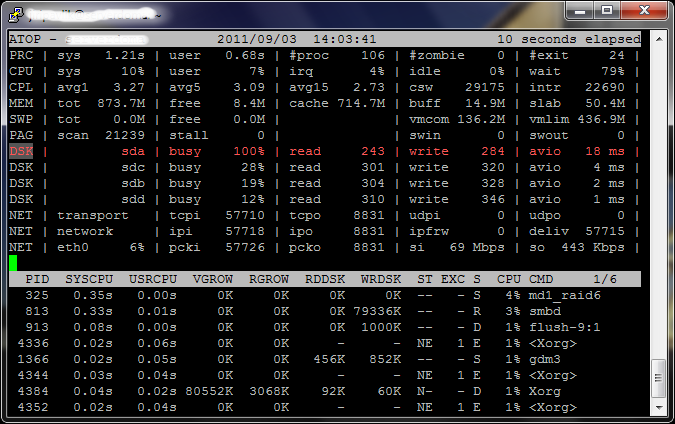Screen dimensions: 675x424
Task: Maximize the terminal window
Action: pos(607,10)
